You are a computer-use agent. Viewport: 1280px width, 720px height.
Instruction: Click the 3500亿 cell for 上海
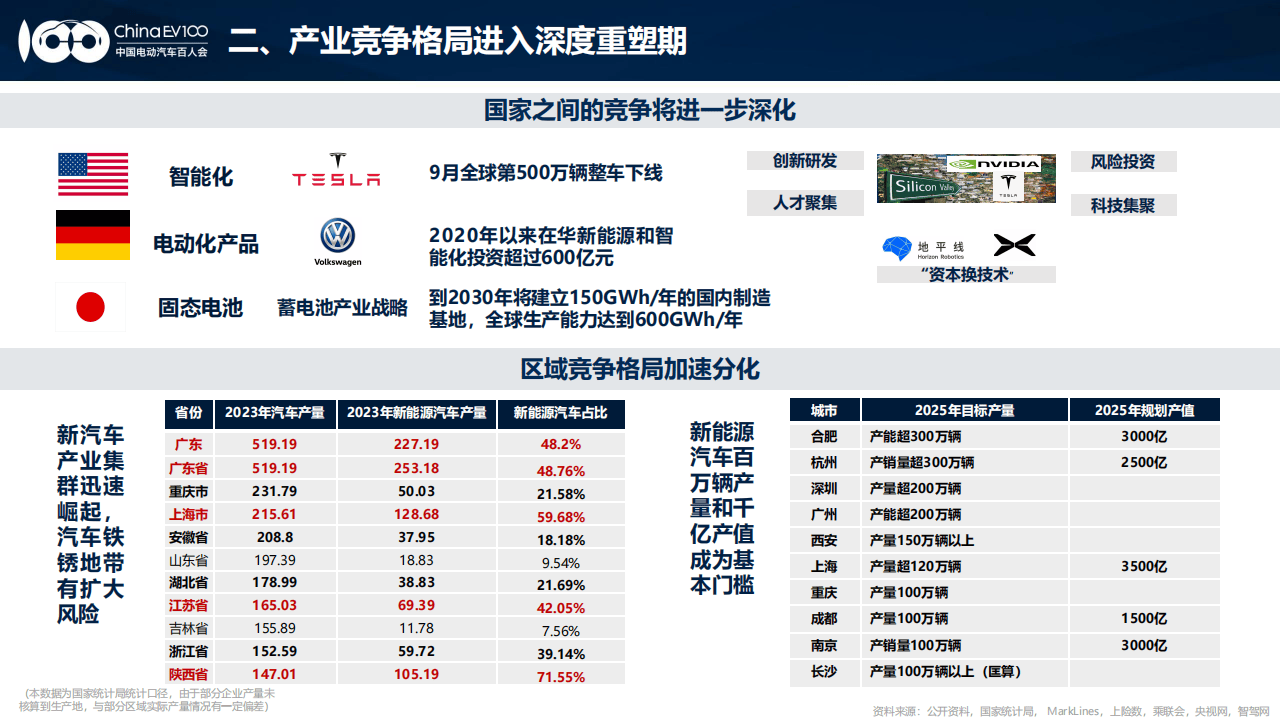click(1144, 566)
